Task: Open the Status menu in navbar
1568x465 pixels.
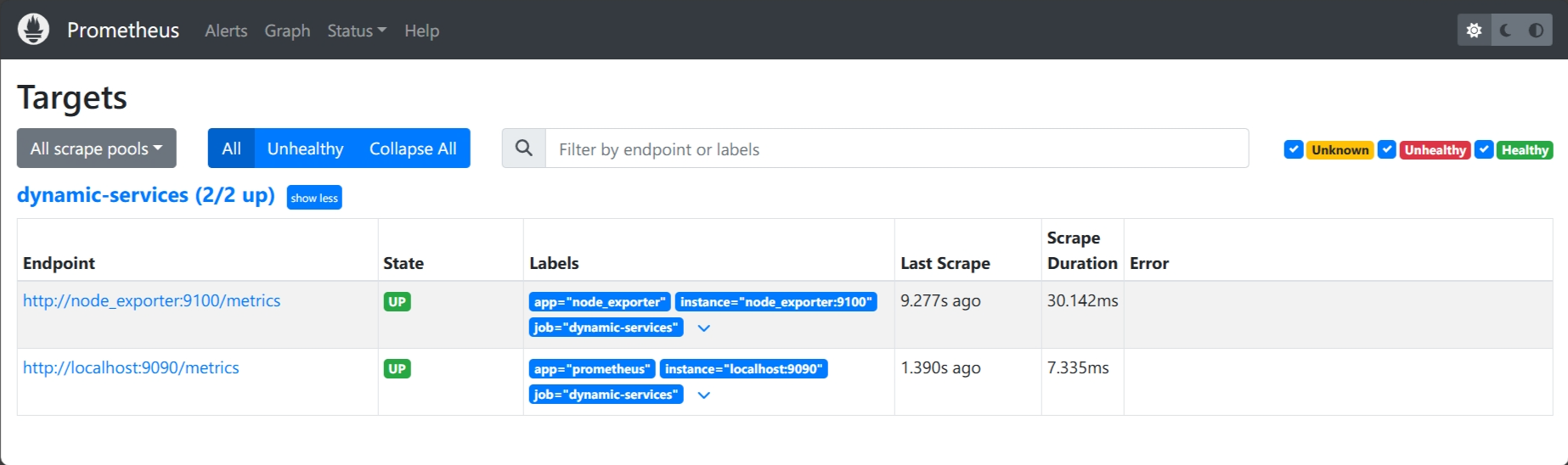Action: [357, 31]
